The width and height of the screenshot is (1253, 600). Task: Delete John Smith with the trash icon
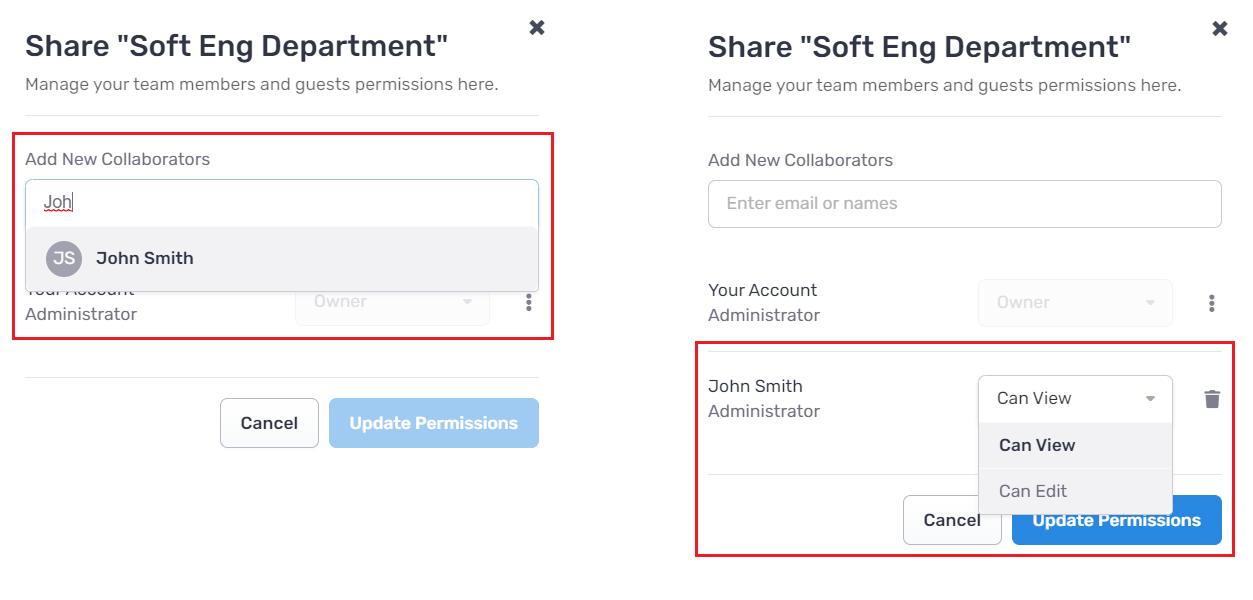point(1212,399)
